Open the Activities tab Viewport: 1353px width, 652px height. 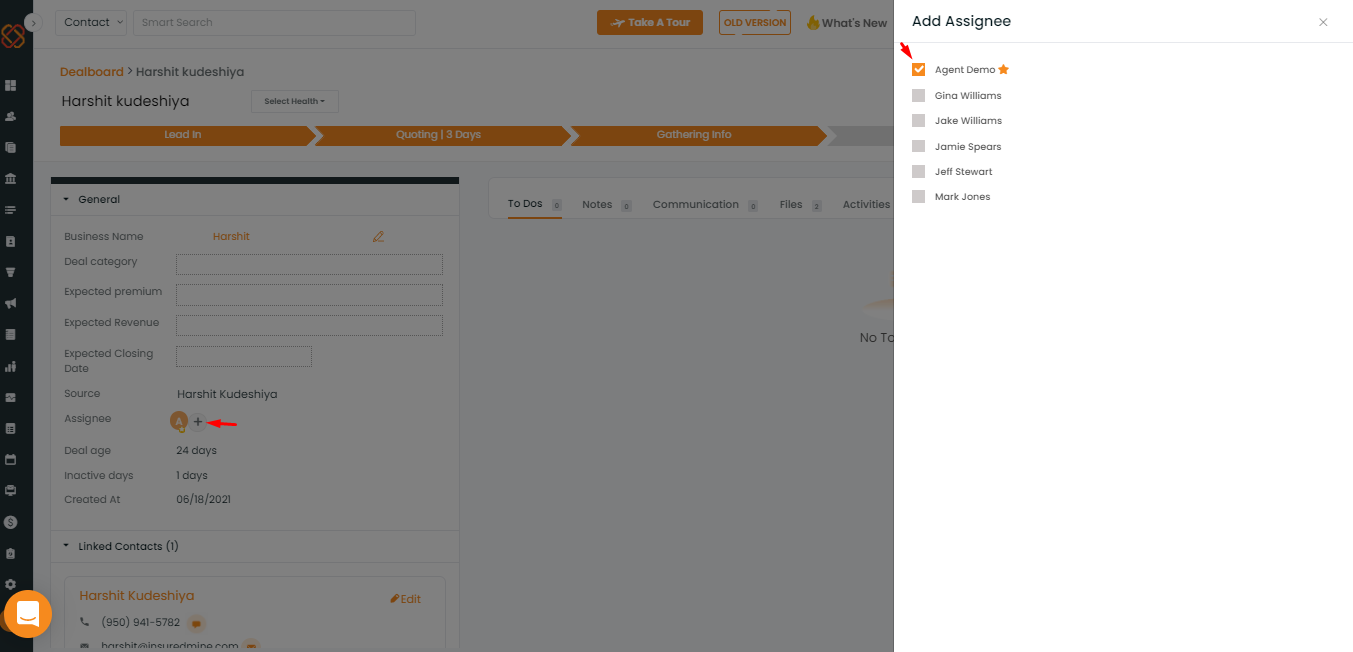[866, 204]
